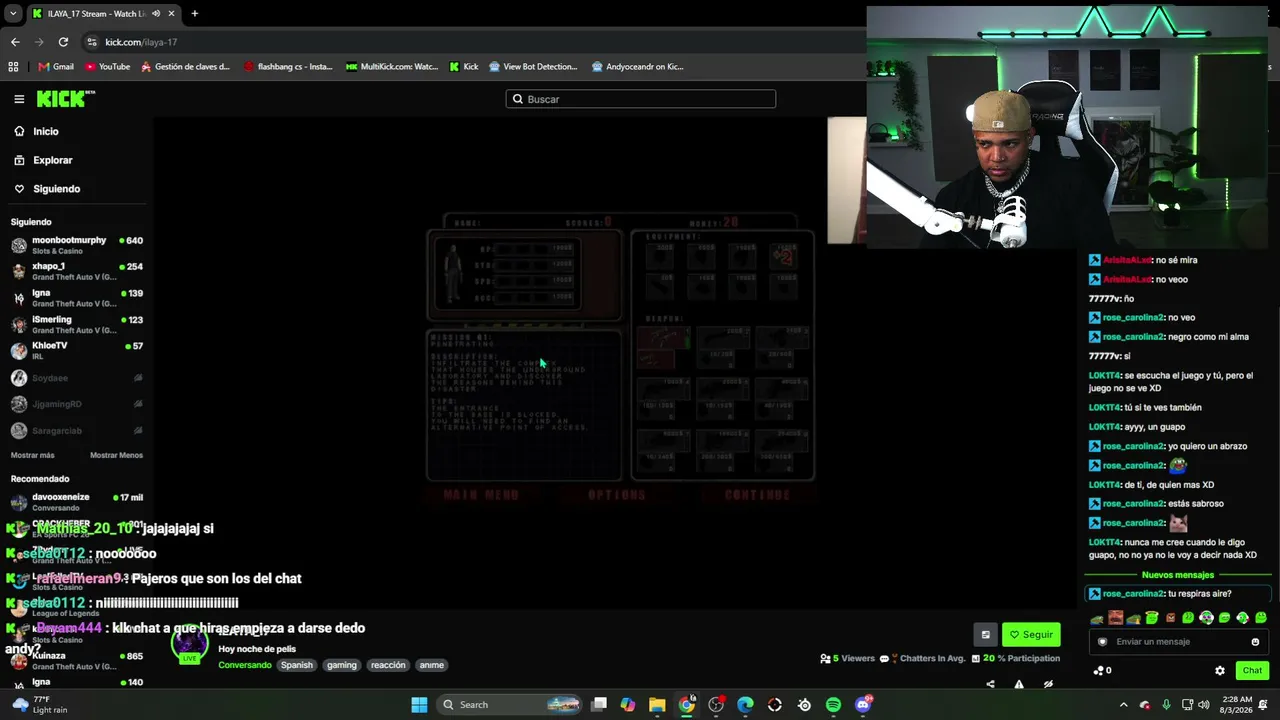Click the Buscar search field
This screenshot has width=1280, height=720.
pyautogui.click(x=641, y=99)
